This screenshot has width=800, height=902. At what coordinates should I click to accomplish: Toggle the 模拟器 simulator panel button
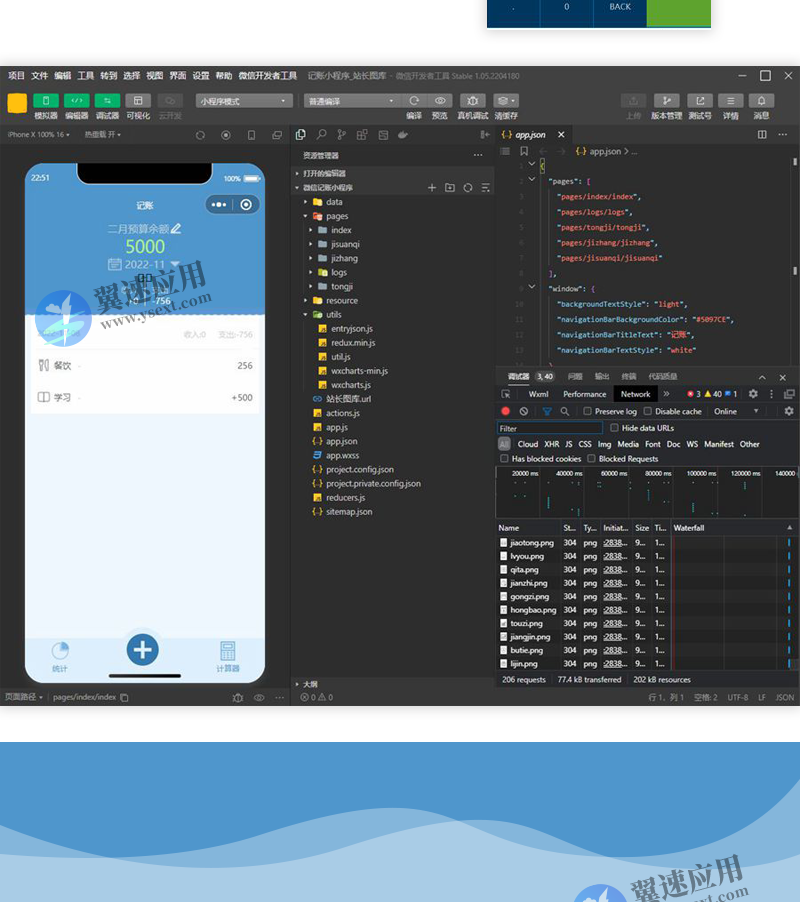coord(46,101)
